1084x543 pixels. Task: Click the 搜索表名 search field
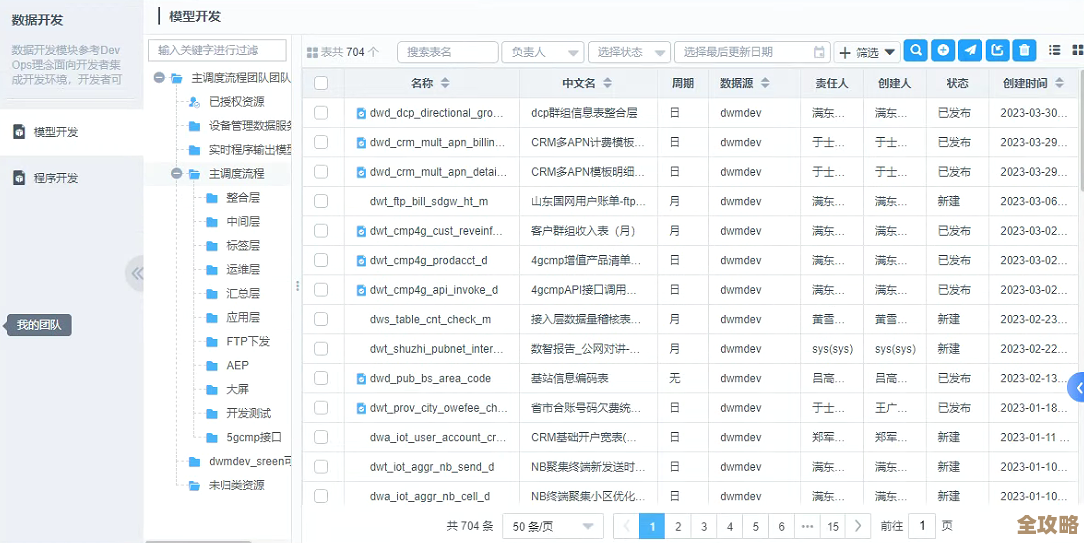tap(448, 52)
